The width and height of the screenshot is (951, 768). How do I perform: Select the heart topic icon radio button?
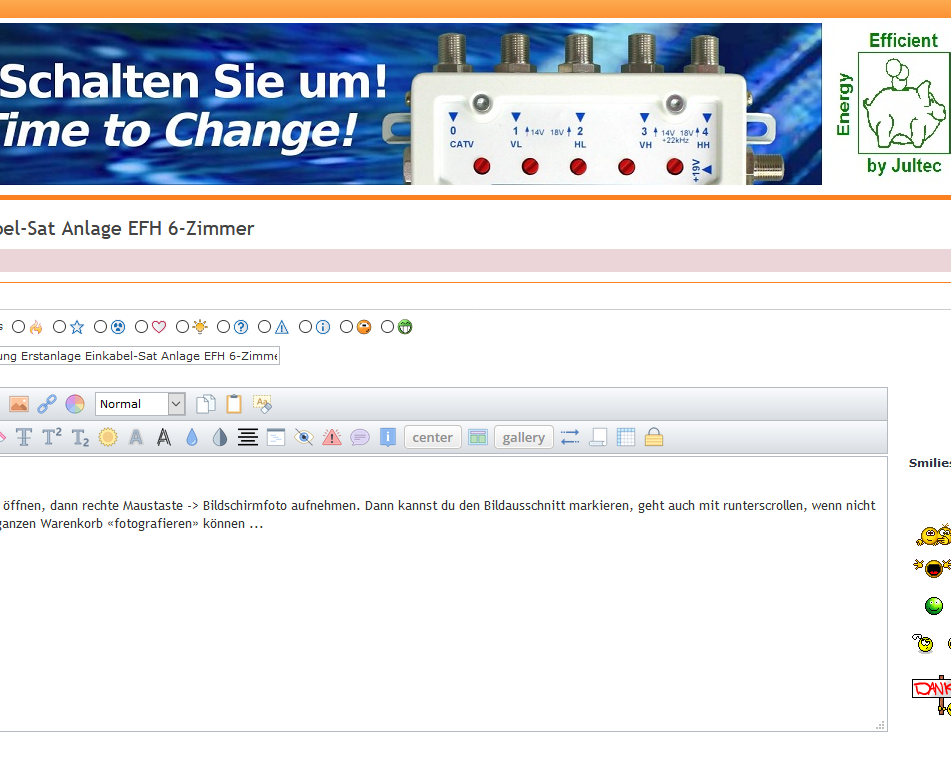(x=142, y=327)
